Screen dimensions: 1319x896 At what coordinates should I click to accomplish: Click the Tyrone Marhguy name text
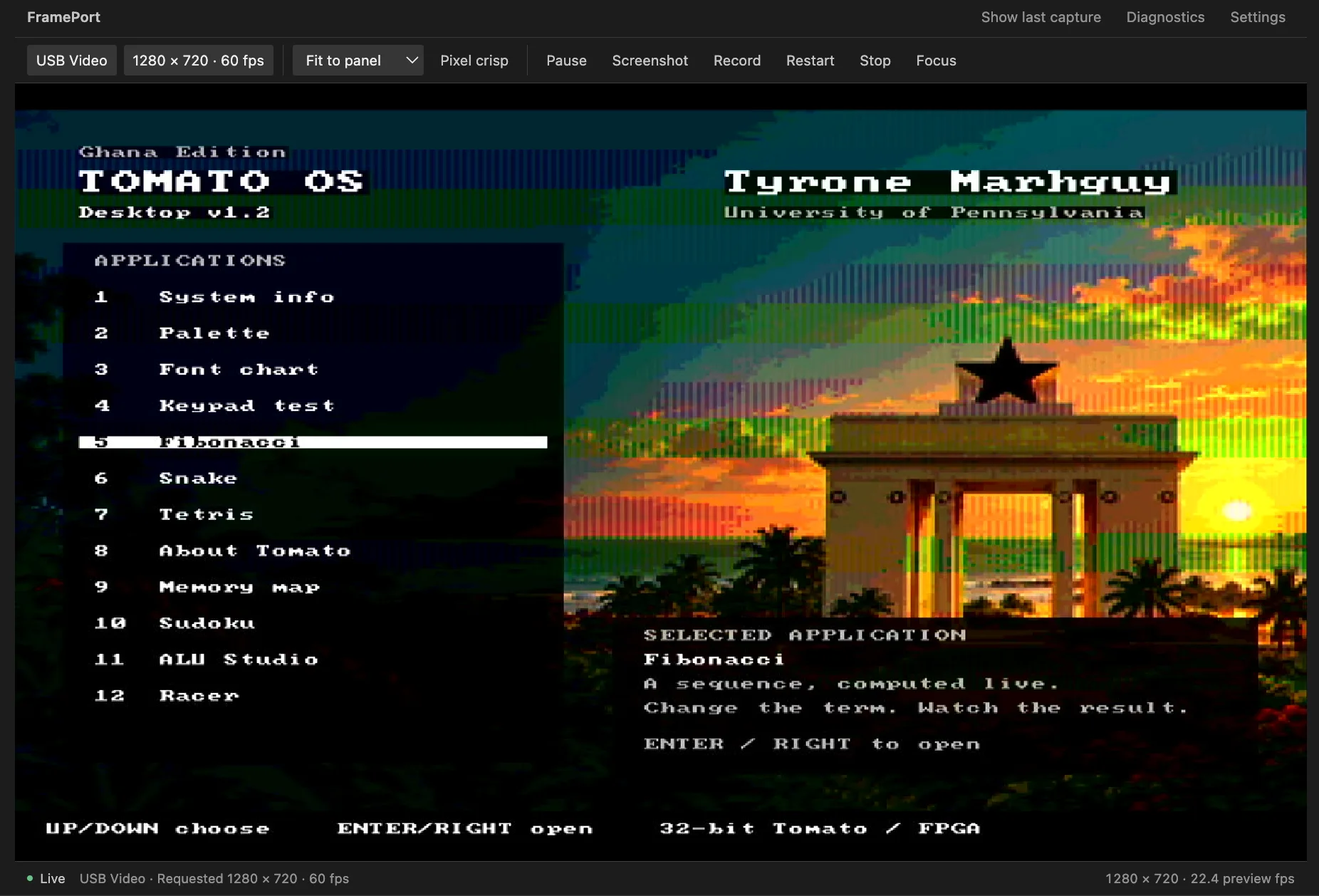tap(949, 182)
